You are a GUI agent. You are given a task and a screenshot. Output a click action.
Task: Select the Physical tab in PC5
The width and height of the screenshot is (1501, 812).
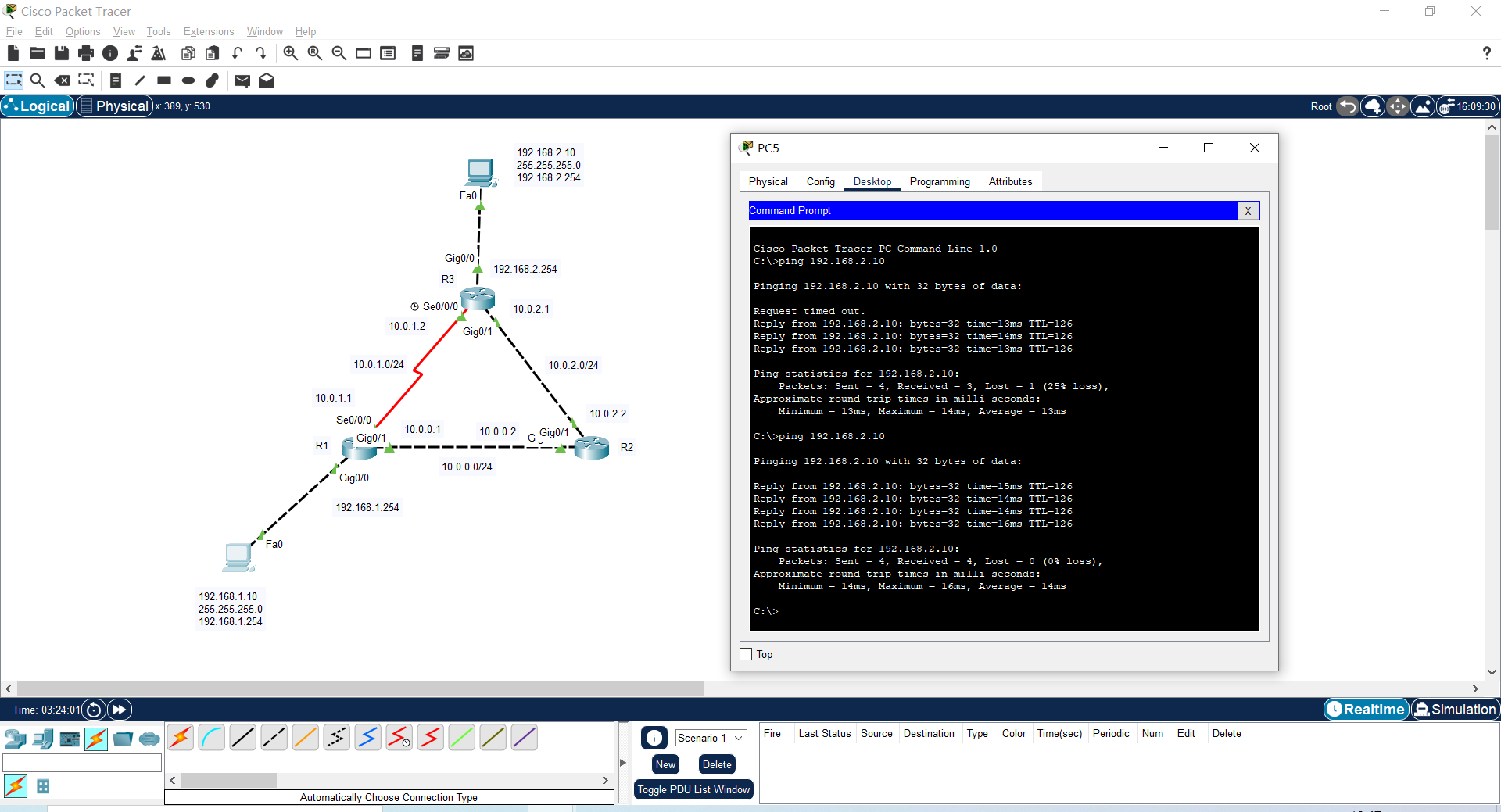[768, 181]
